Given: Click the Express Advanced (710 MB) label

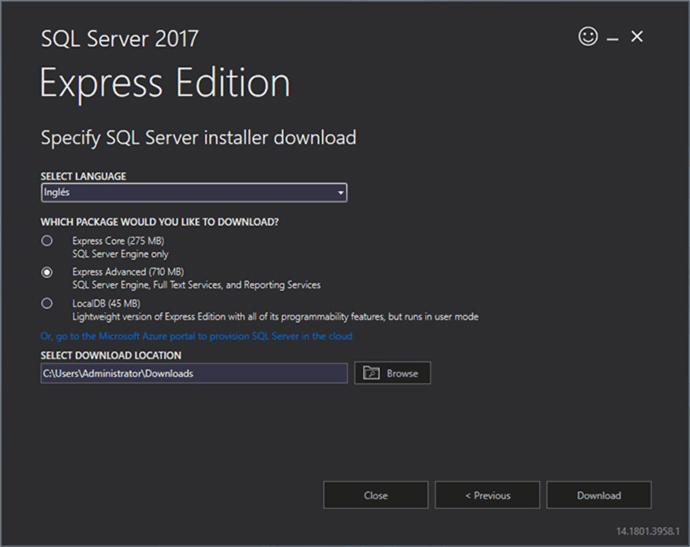Looking at the screenshot, I should click(x=127, y=272).
